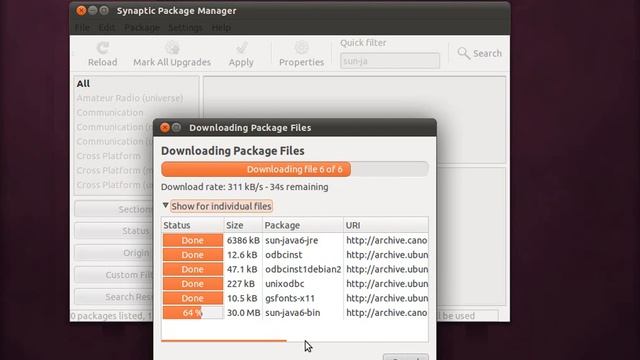Select the sun-java6-bin package row
The width and height of the screenshot is (640, 360).
(295, 313)
